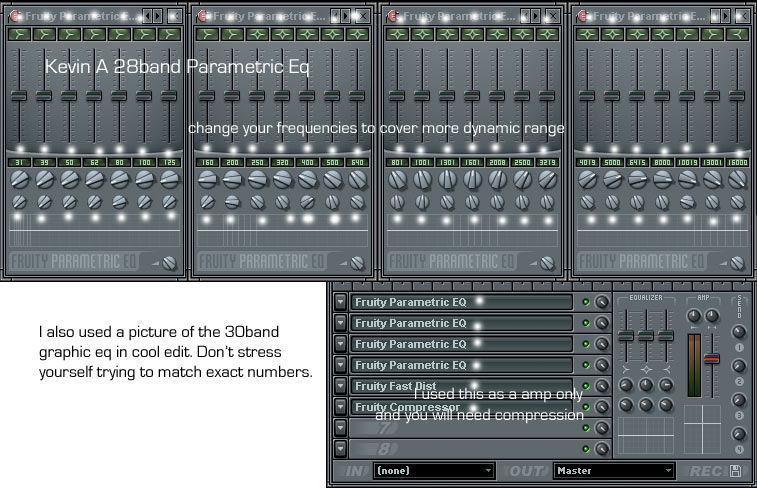Open the slot menu arrow beside Fruity Compressor
Screen dimensions: 757x488
point(340,407)
